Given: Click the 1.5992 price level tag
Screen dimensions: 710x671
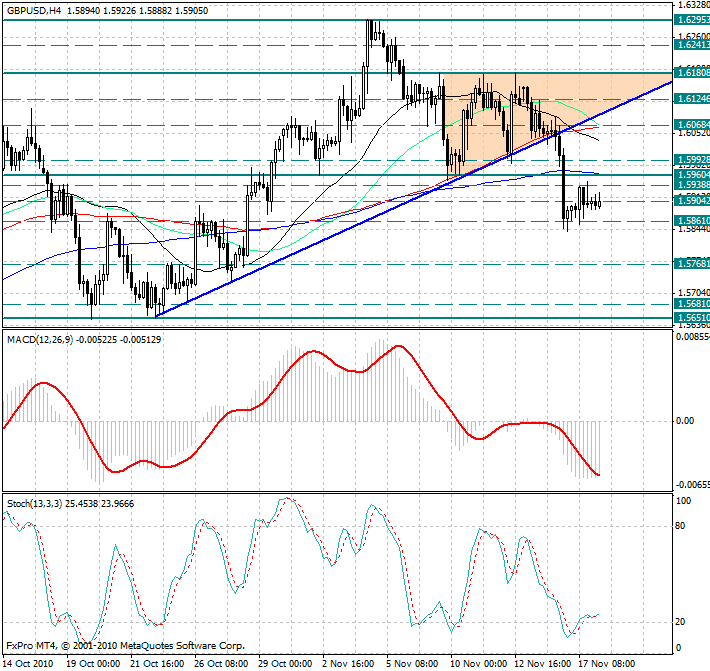Looking at the screenshot, I should pos(692,159).
